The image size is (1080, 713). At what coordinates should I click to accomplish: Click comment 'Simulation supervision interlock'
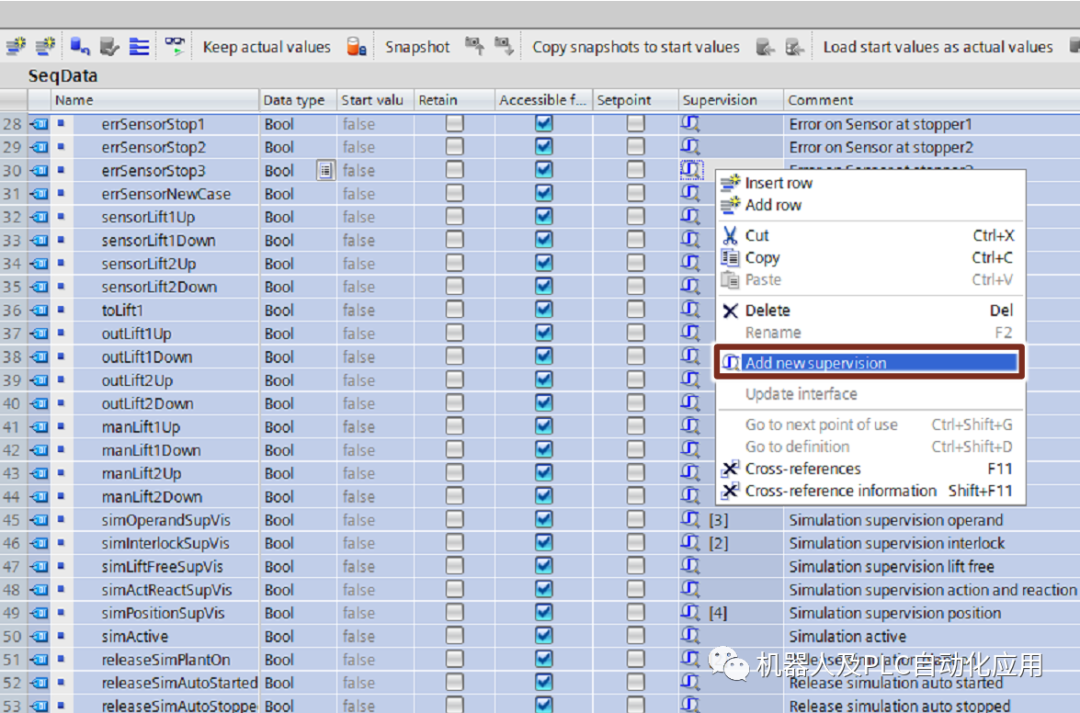pyautogui.click(x=897, y=543)
